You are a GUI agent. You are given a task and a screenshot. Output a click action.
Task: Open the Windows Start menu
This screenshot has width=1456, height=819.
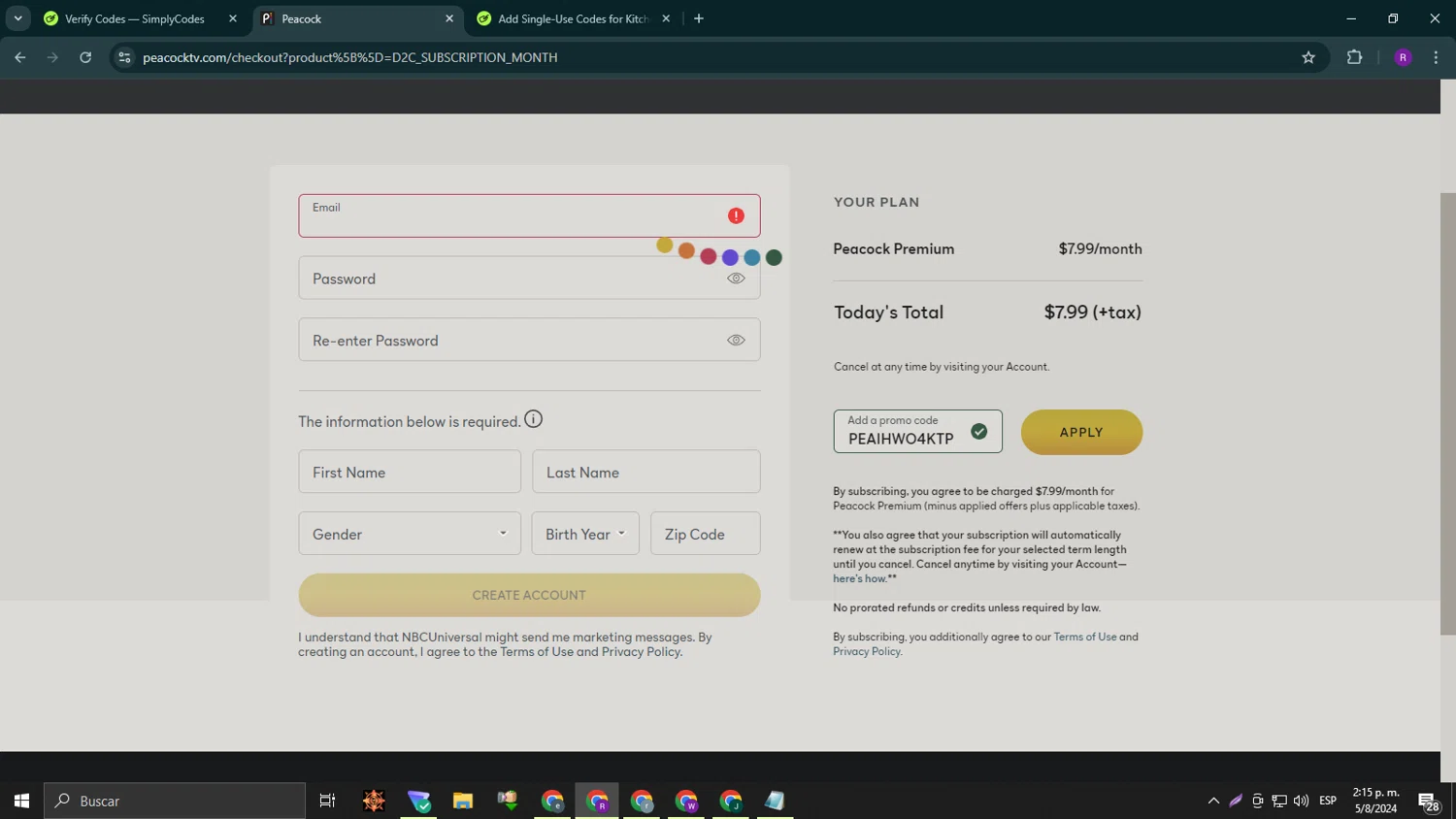pos(21,801)
